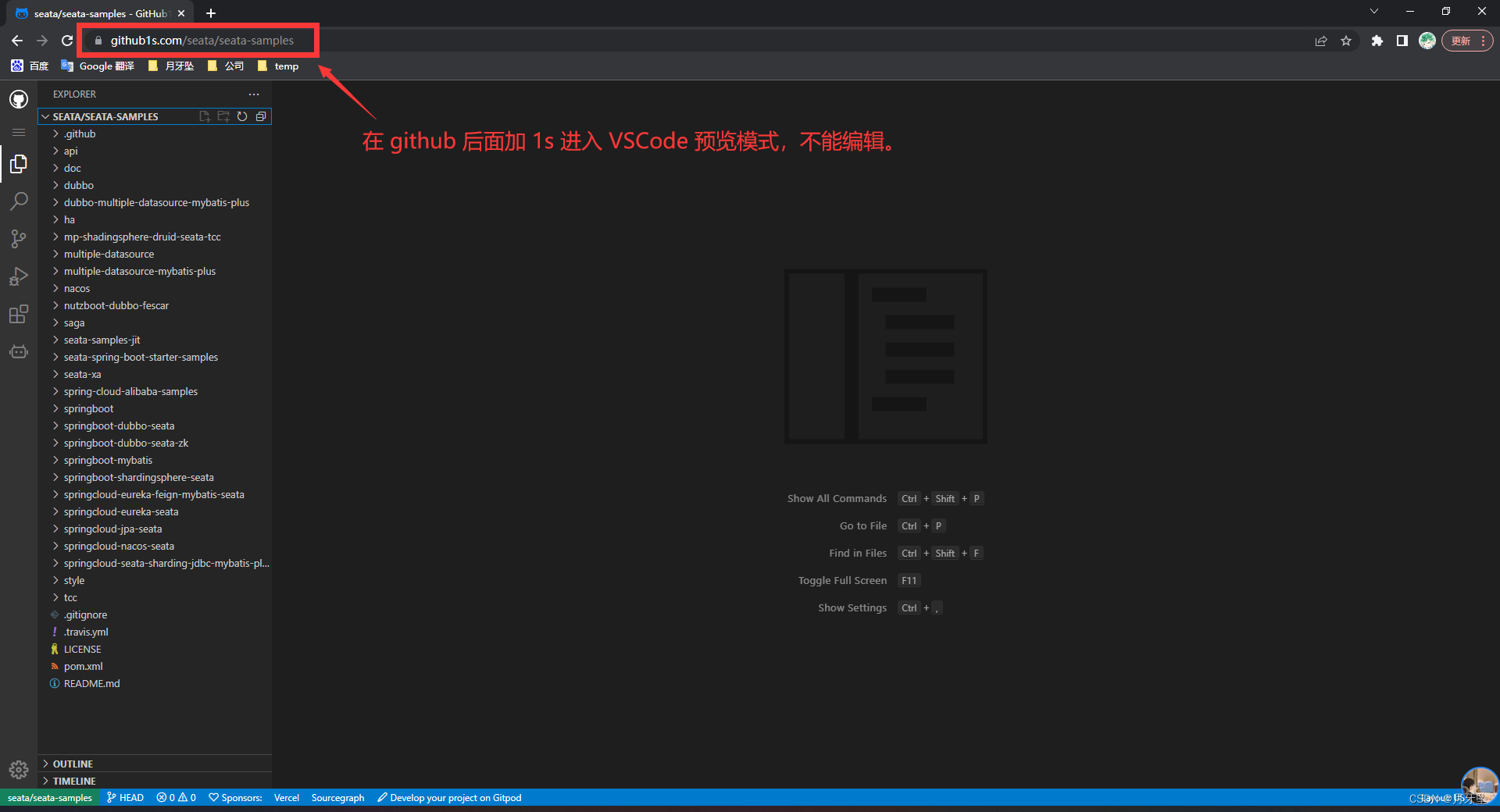Open the 月牙坠 bookmarks folder
The width and height of the screenshot is (1500, 812).
171,66
